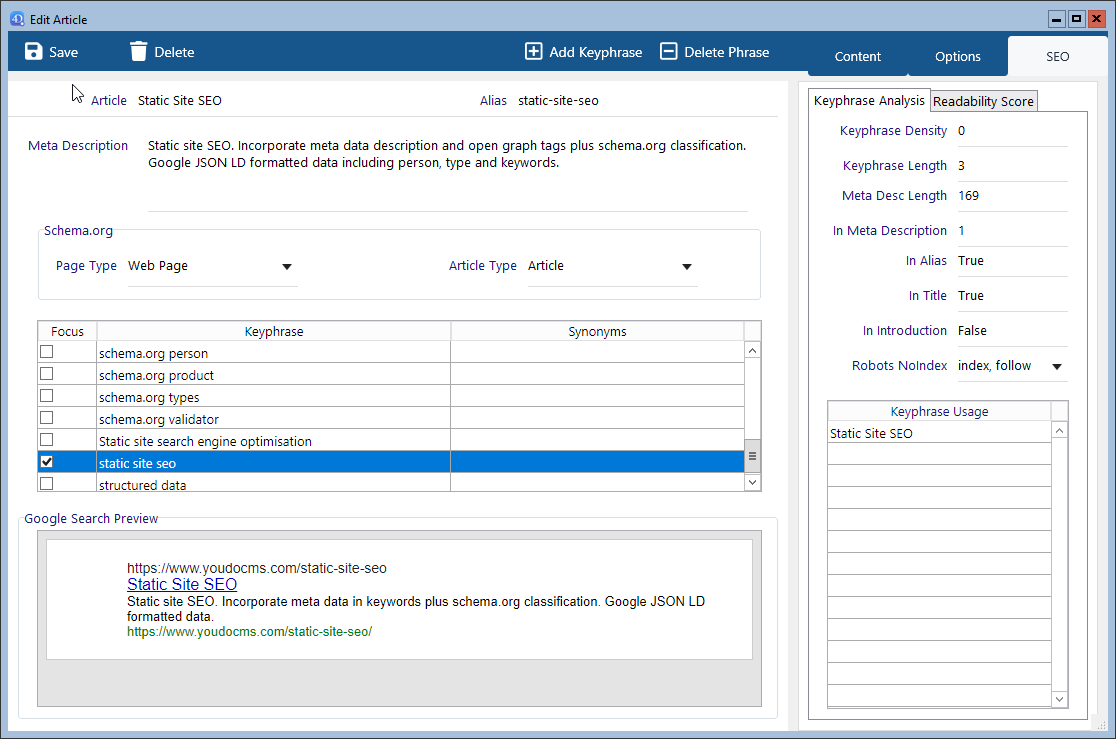This screenshot has height=739, width=1116.
Task: Check the schema.org person focus checkbox
Action: pos(46,352)
